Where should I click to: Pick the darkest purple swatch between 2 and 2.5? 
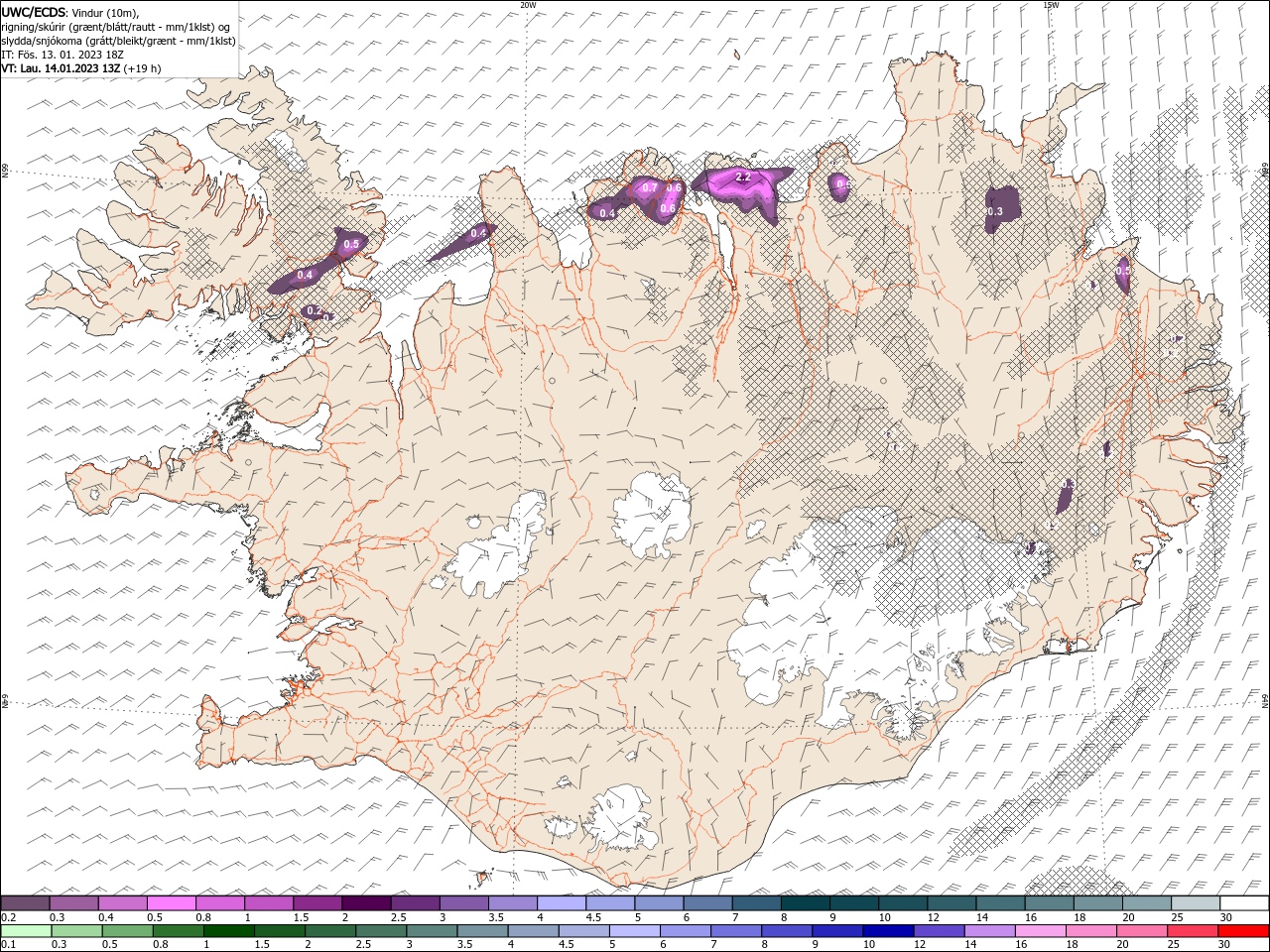(x=366, y=903)
